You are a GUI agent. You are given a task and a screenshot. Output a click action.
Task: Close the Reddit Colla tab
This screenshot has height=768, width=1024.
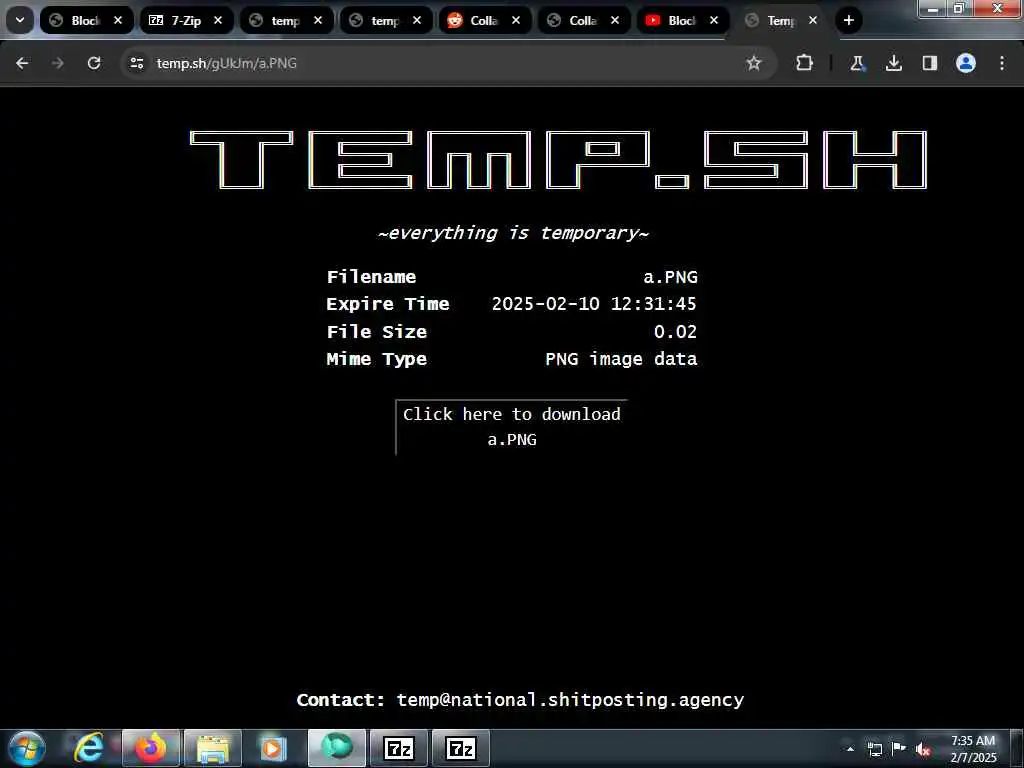(516, 20)
